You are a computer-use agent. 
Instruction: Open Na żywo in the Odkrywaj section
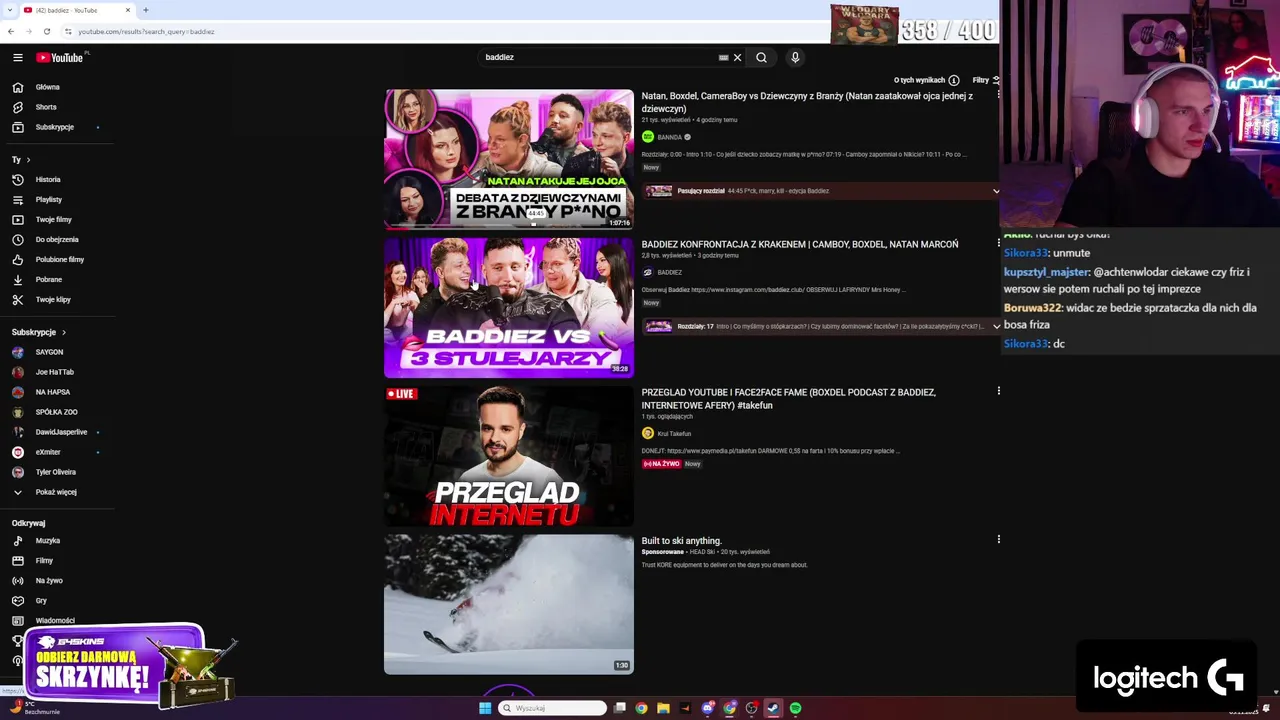click(x=49, y=581)
